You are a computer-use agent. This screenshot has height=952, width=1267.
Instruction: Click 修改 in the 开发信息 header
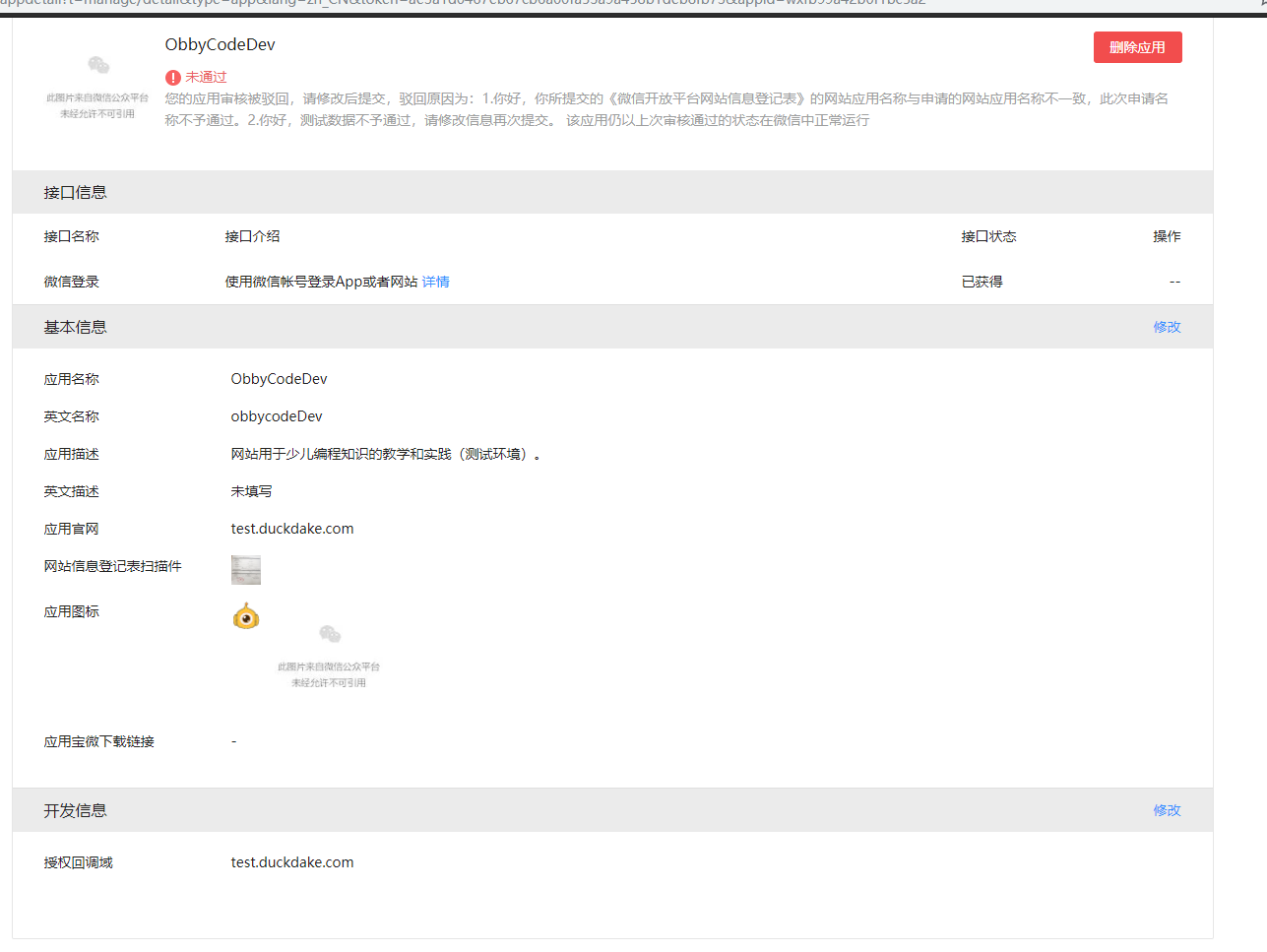click(x=1167, y=810)
